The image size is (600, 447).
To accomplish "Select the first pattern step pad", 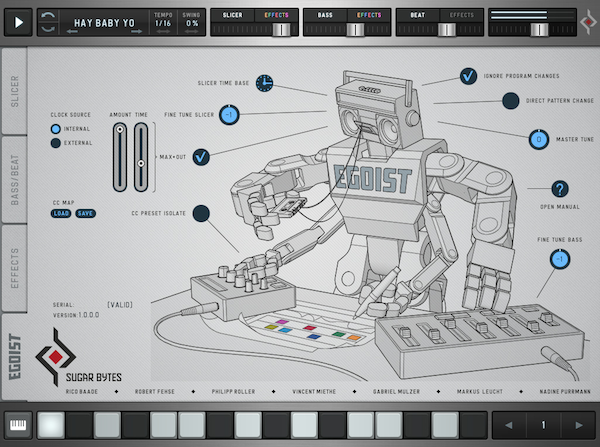I will (51, 425).
